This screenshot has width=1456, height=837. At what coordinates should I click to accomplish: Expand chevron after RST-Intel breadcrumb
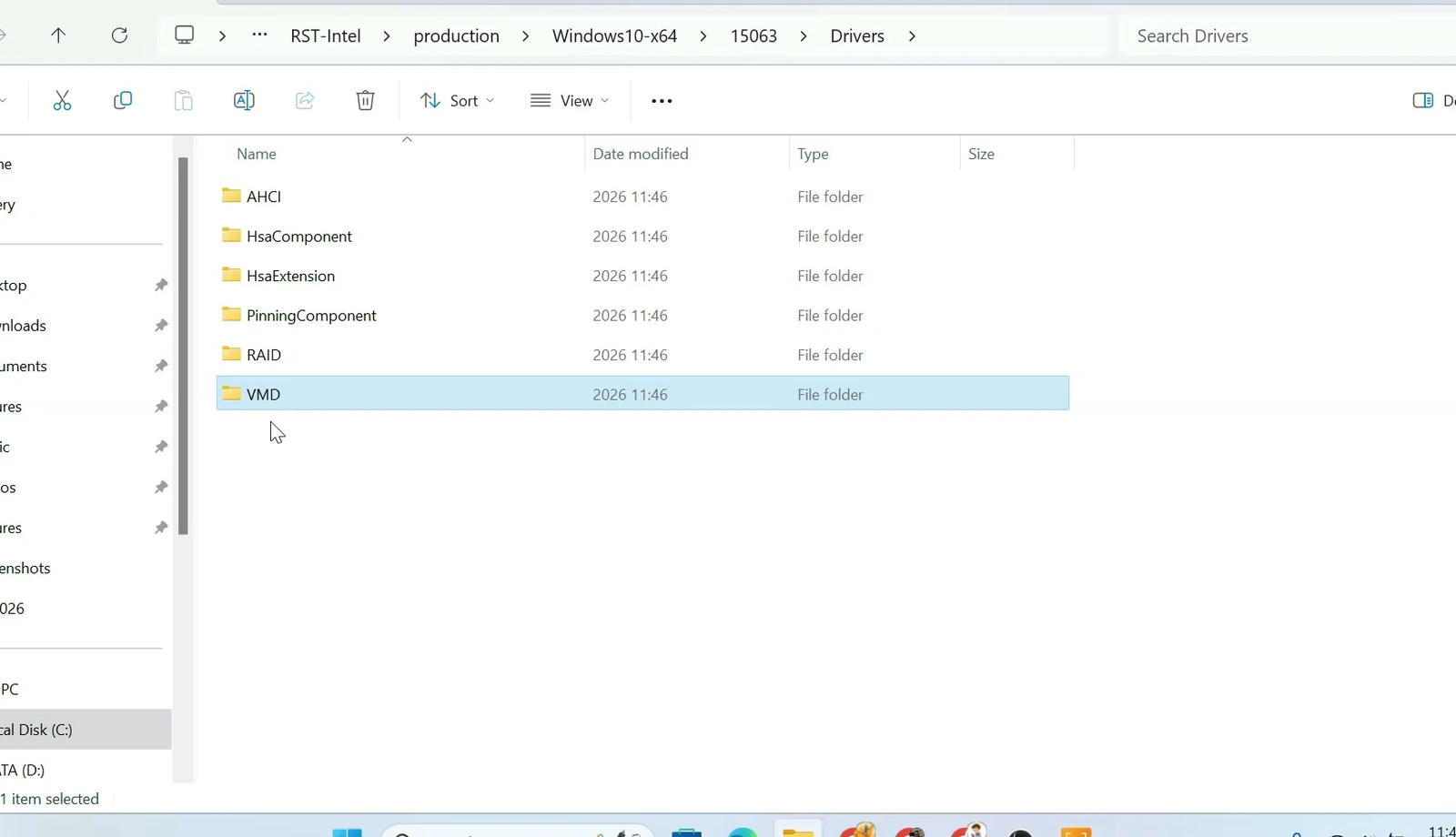[387, 36]
